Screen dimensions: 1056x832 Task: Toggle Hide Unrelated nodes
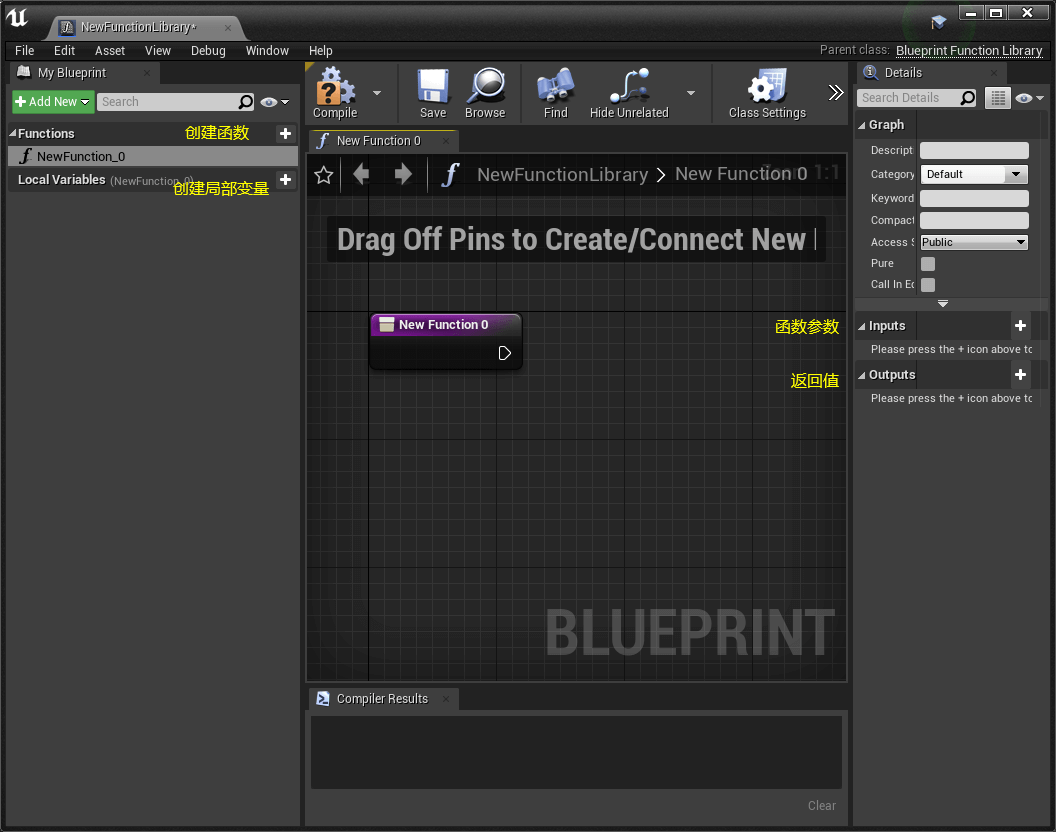click(629, 93)
